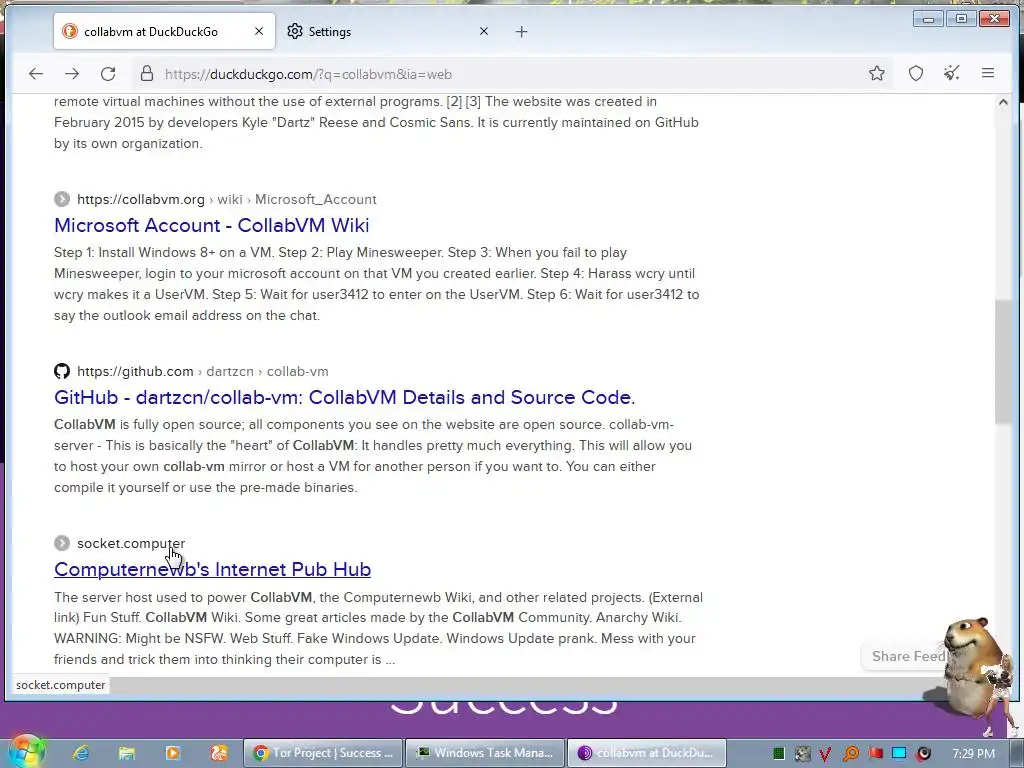Open the Microsoft Account - CollabVM Wiki result
The height and width of the screenshot is (768, 1024).
212,225
